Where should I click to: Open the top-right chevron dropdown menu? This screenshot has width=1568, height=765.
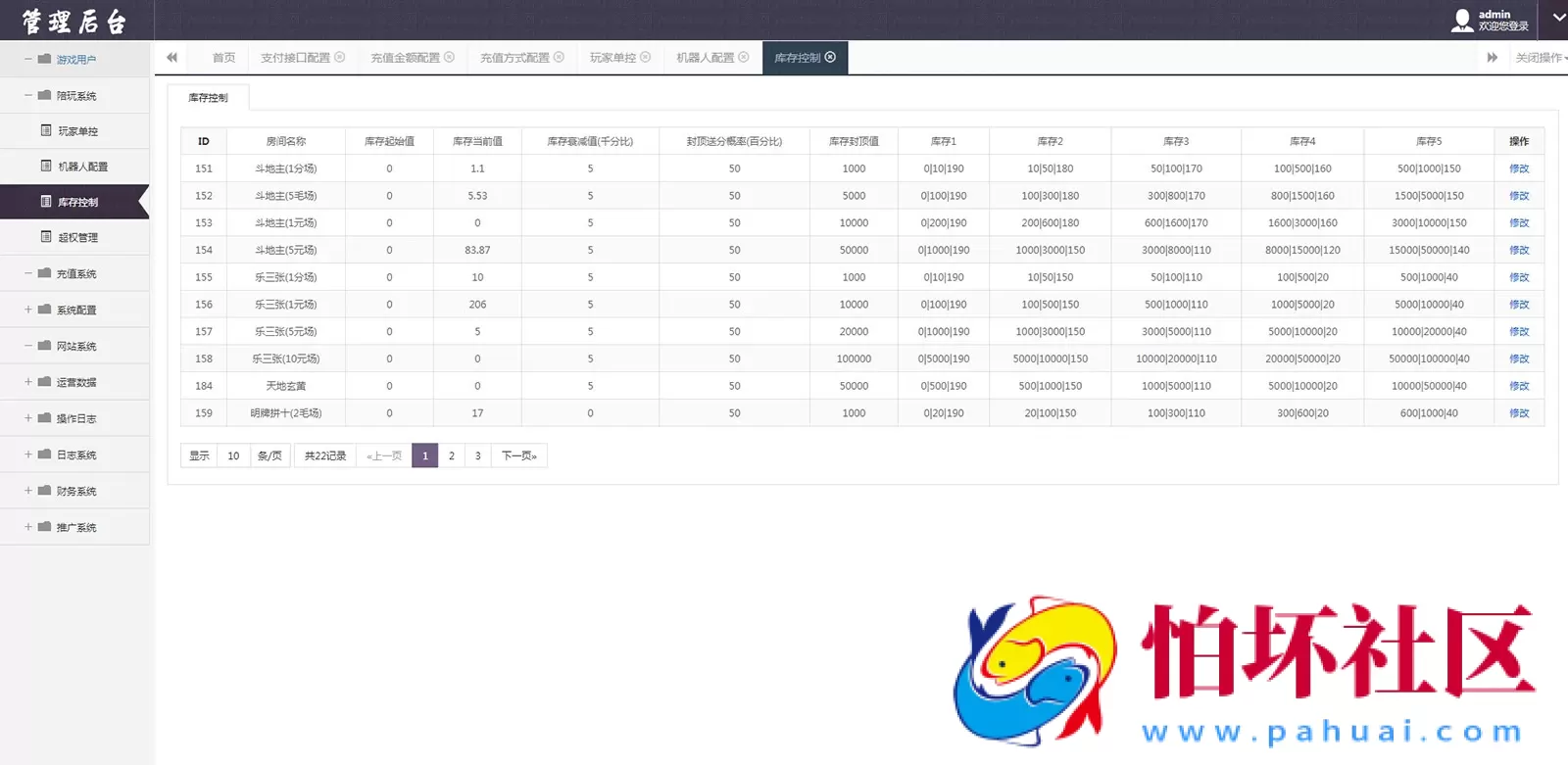1558,18
